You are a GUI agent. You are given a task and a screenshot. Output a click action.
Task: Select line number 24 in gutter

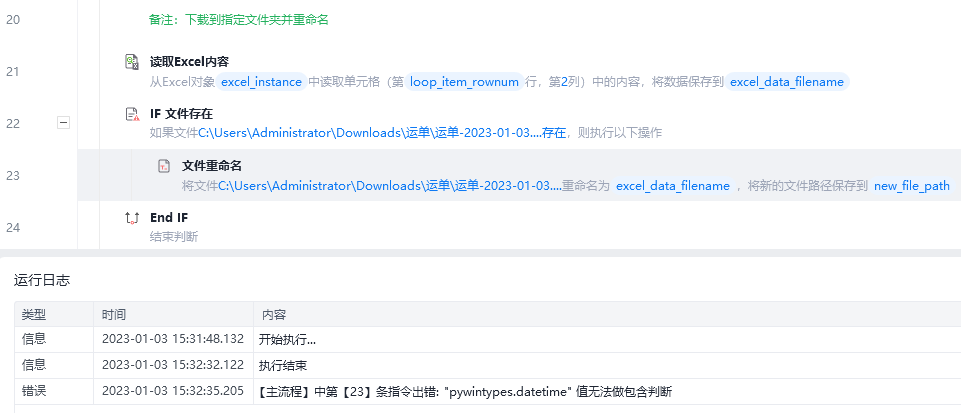coord(13,228)
